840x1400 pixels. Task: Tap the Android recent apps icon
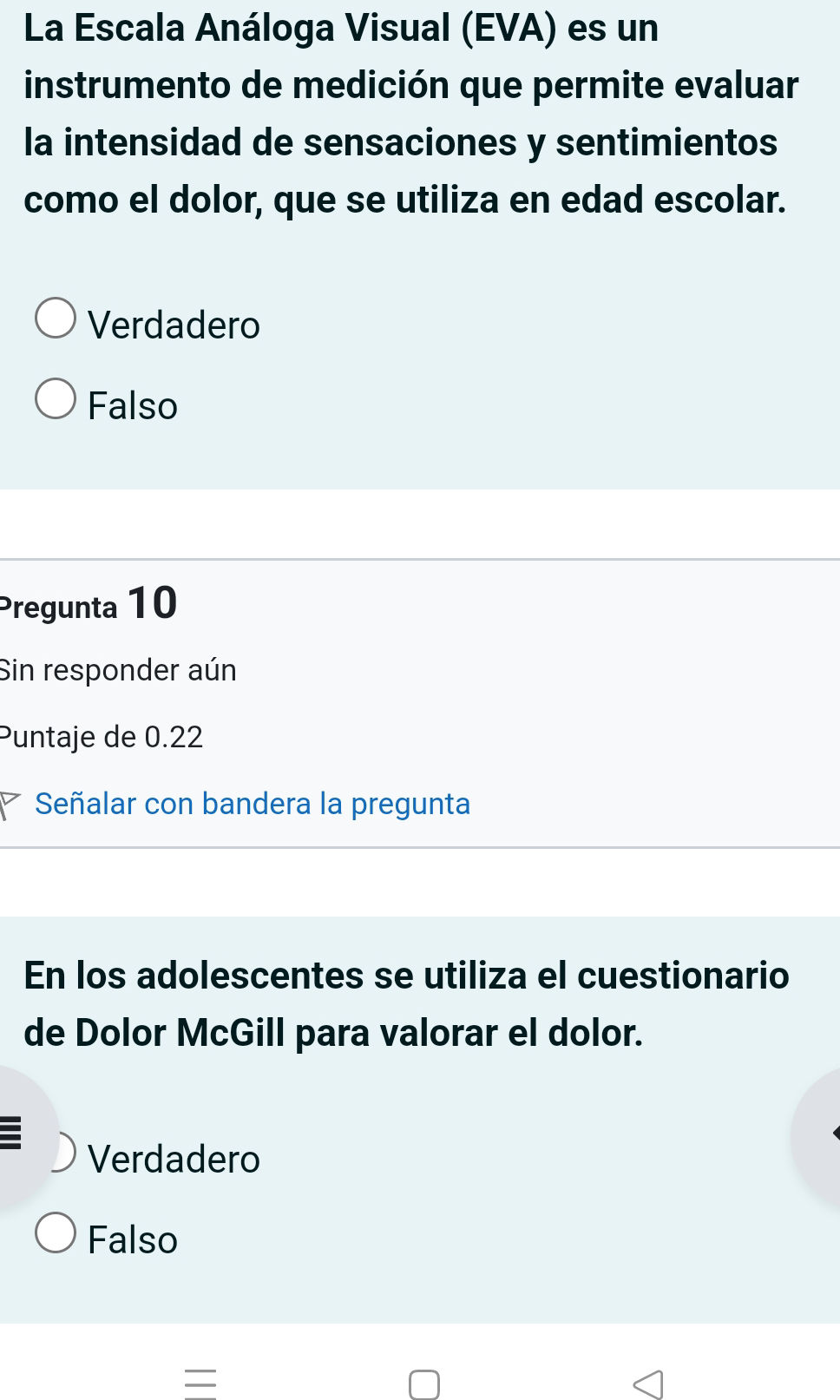click(200, 1384)
